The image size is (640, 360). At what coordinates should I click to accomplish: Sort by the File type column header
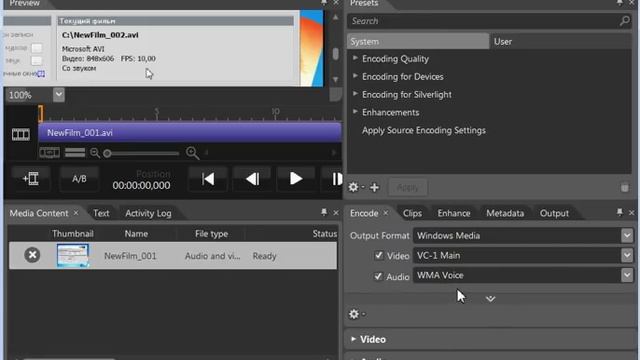click(211, 234)
